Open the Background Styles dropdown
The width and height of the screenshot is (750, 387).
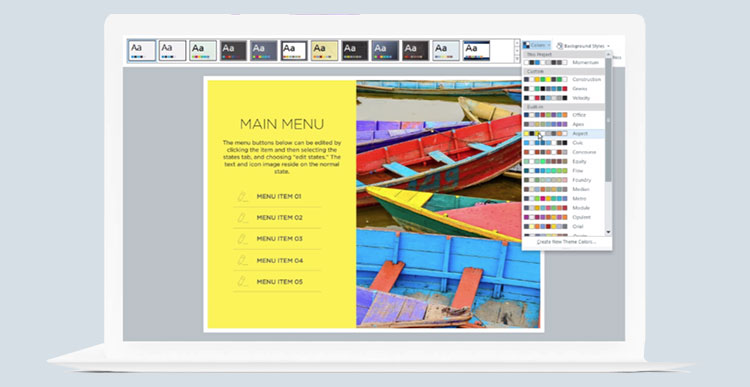click(x=583, y=46)
